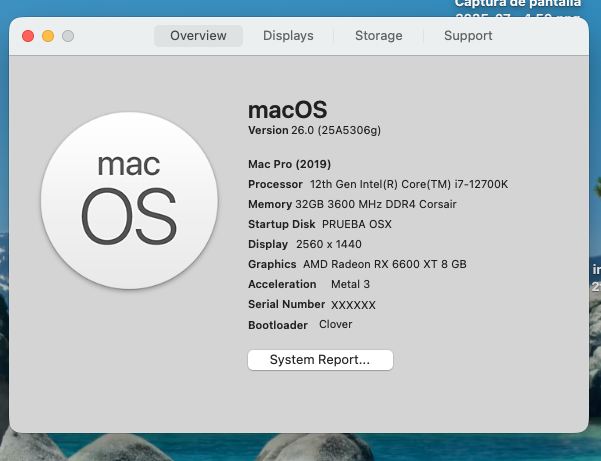Switch to the Overview tab

(198, 36)
